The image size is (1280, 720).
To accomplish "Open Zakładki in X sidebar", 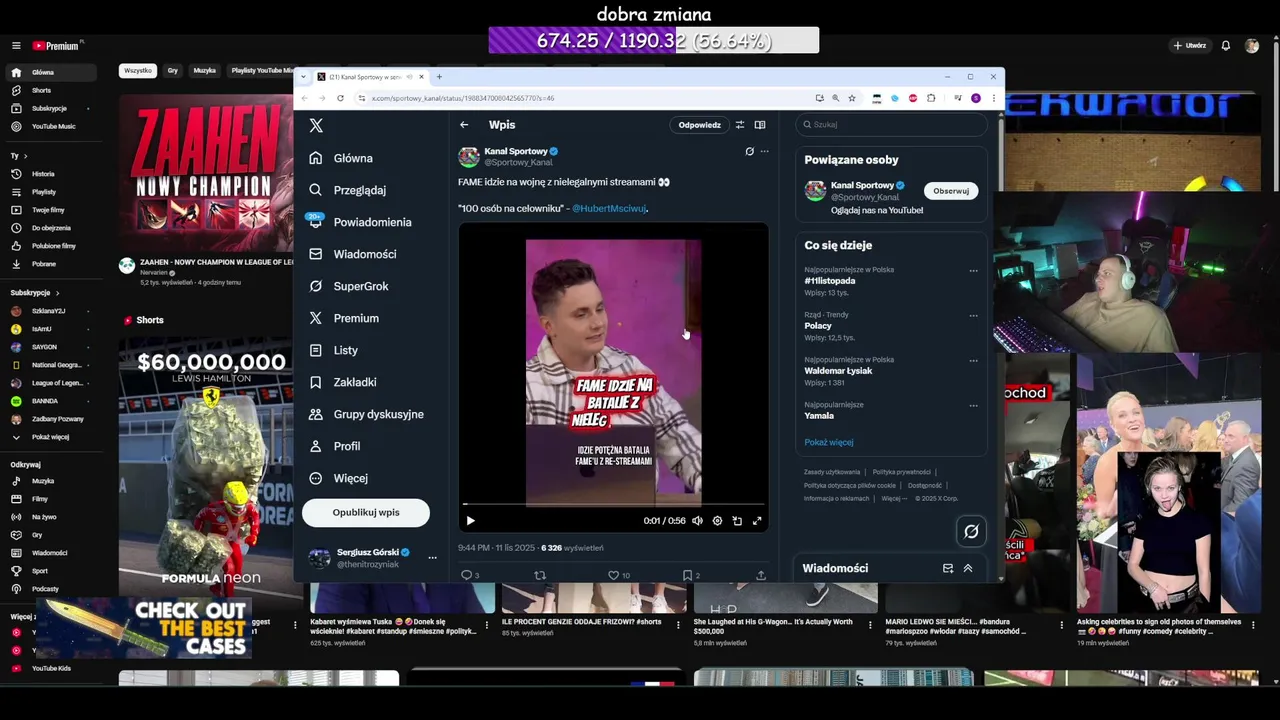I will [343, 382].
